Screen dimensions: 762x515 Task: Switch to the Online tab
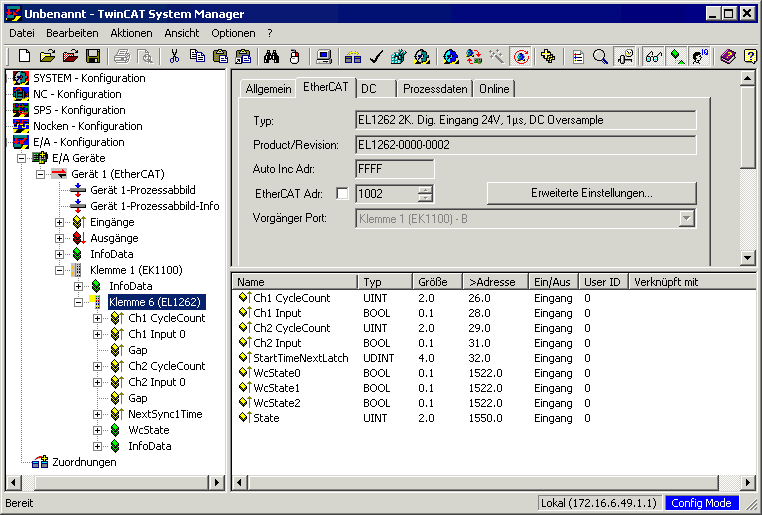click(494, 89)
